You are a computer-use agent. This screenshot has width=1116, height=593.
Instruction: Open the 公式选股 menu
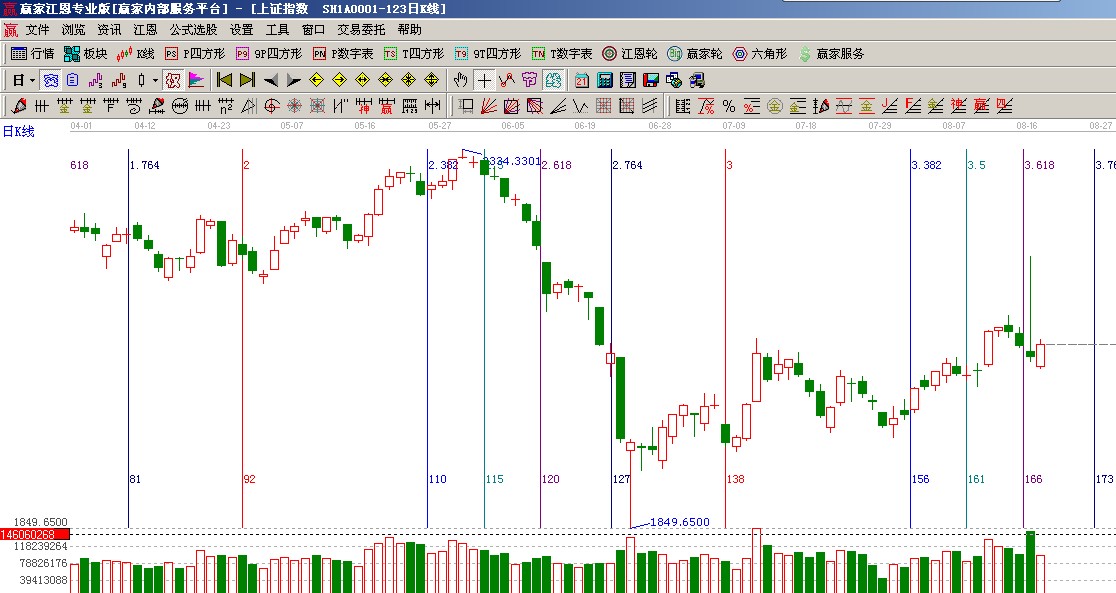click(x=194, y=30)
